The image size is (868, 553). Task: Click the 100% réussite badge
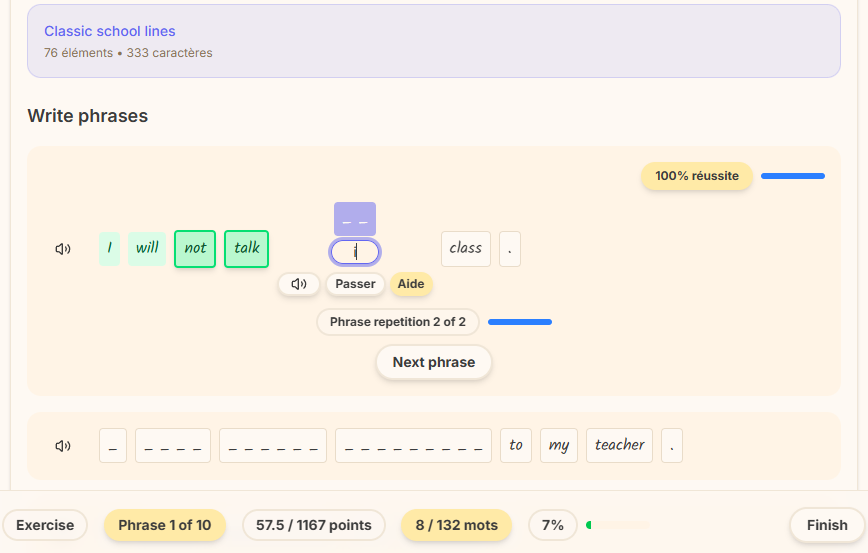(697, 176)
